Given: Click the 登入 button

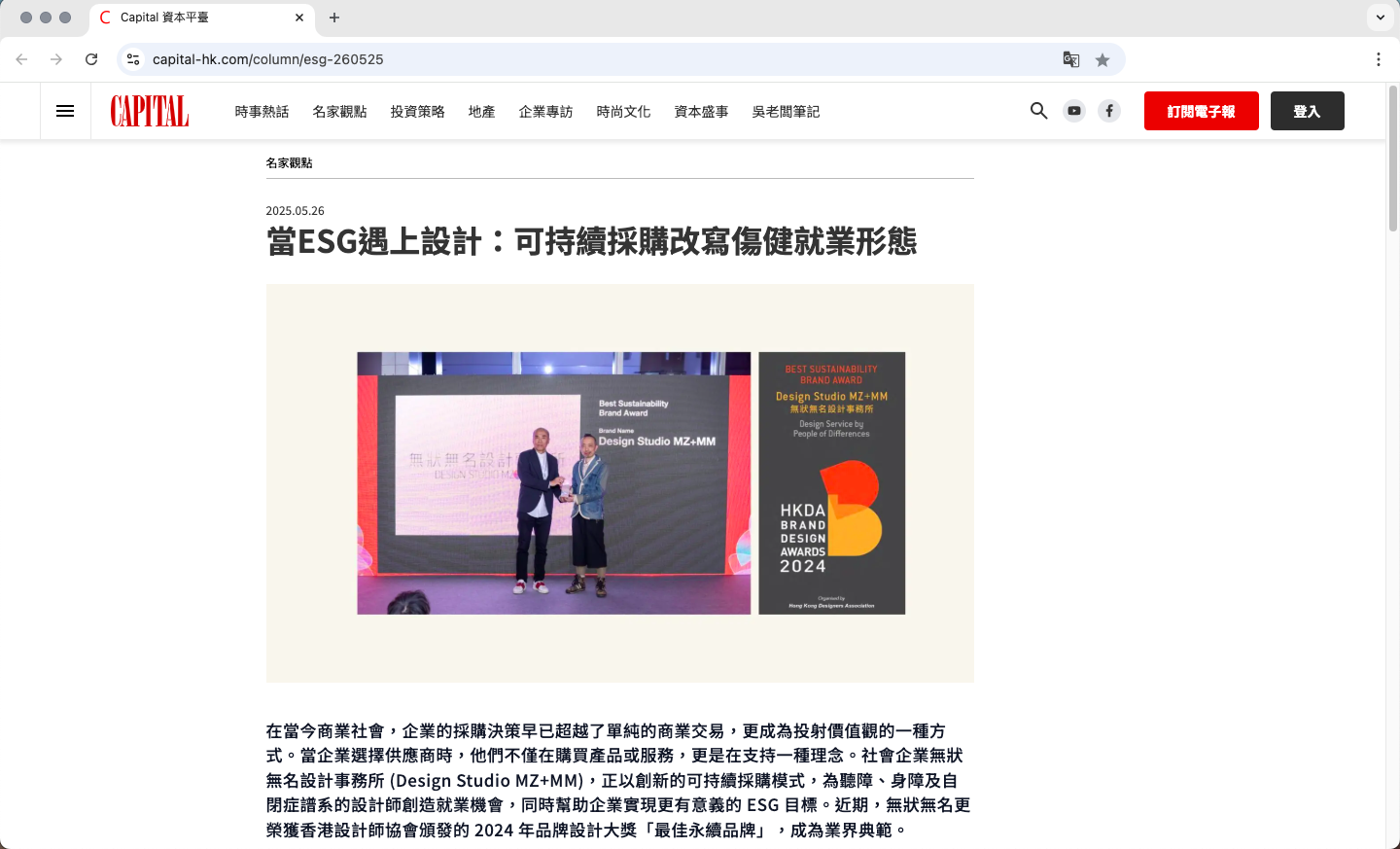Looking at the screenshot, I should coord(1308,111).
